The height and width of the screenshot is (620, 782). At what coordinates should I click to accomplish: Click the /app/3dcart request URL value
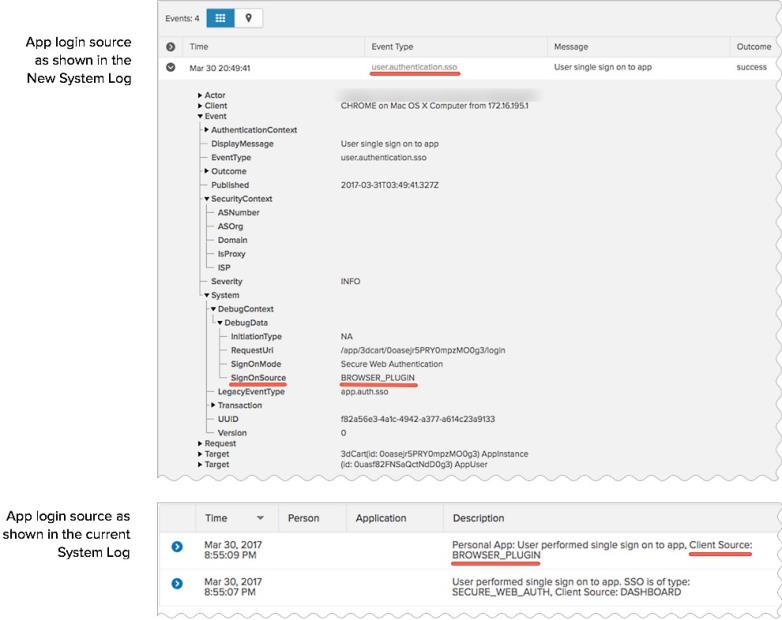click(423, 350)
